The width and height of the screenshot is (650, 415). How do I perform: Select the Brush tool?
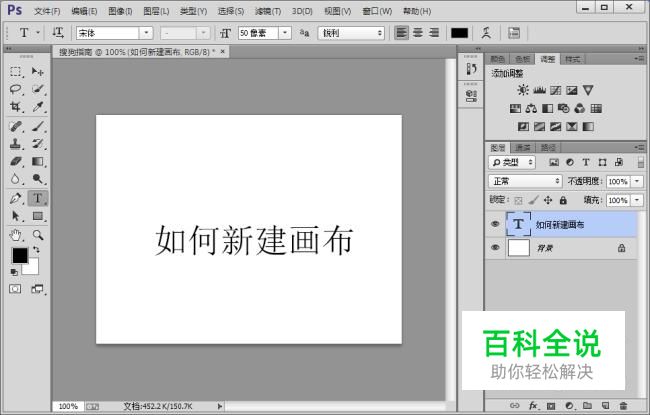(x=38, y=126)
